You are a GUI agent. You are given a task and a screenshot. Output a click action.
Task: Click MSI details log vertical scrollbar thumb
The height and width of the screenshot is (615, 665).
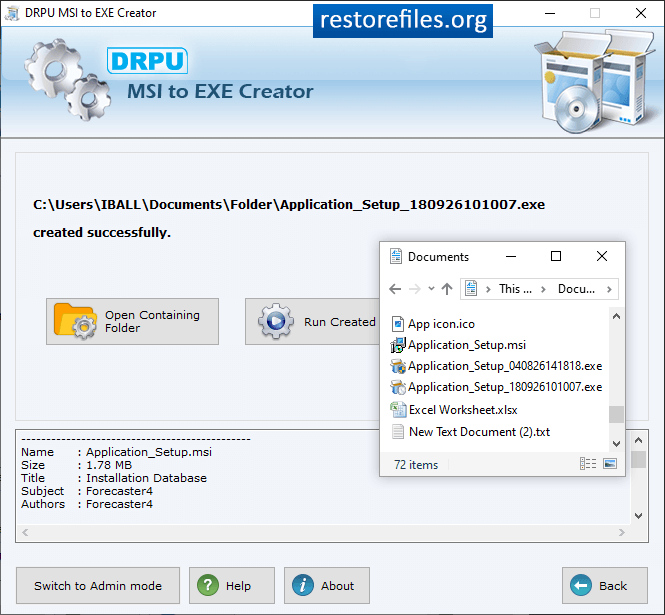[x=638, y=459]
